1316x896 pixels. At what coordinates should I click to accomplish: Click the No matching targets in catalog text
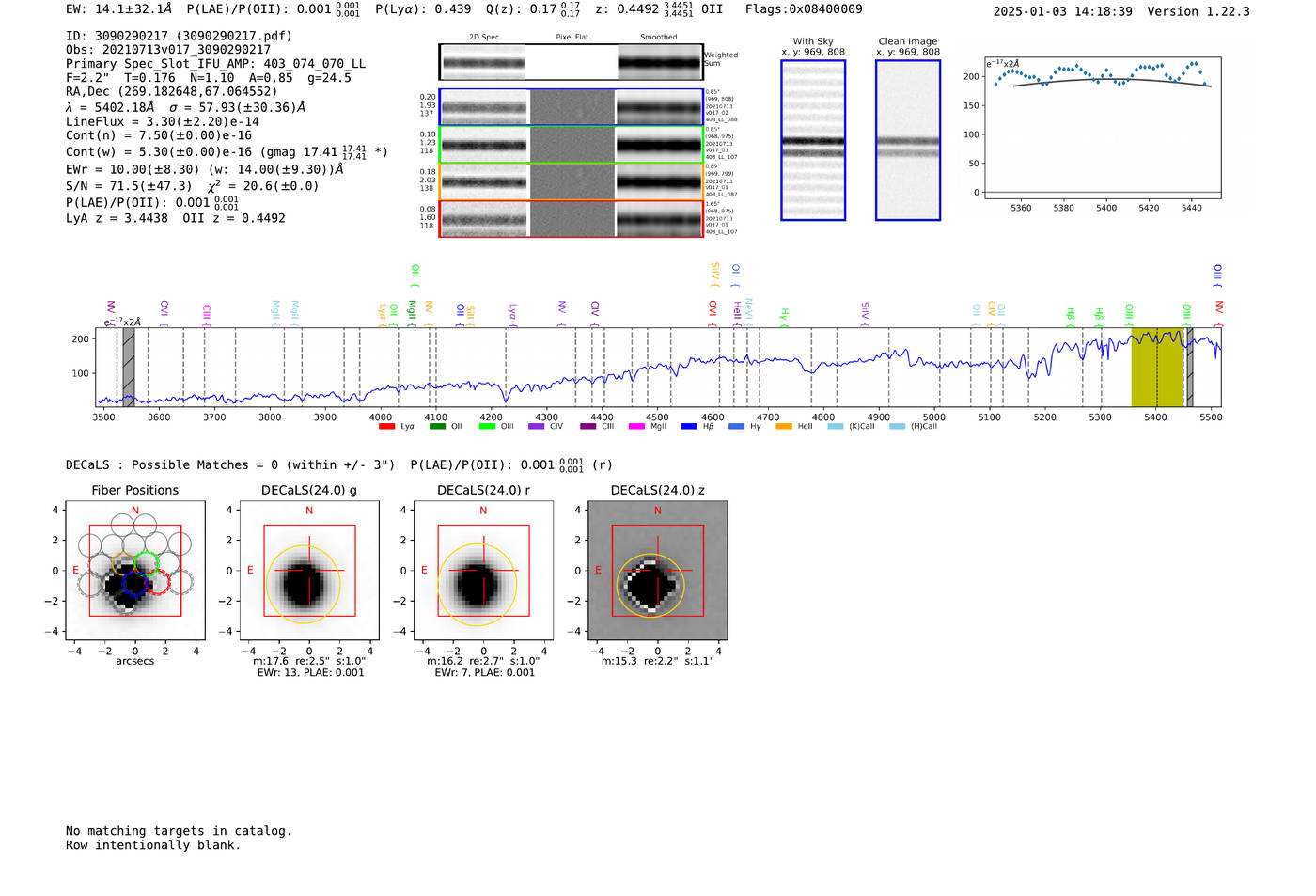click(x=179, y=831)
